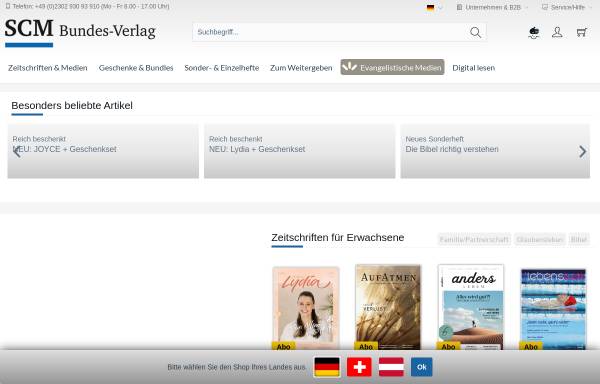
Task: Open the Lydia magazine cover
Action: [306, 308]
